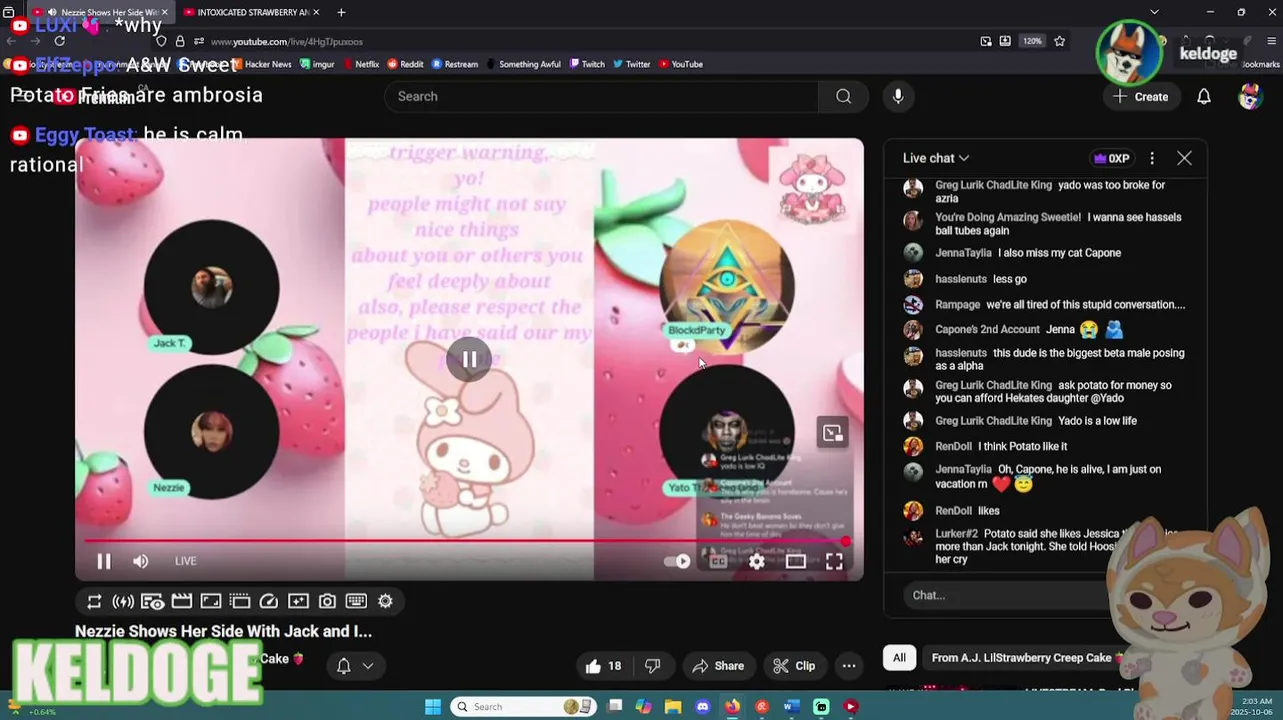Open the live chat options menu

(1152, 158)
